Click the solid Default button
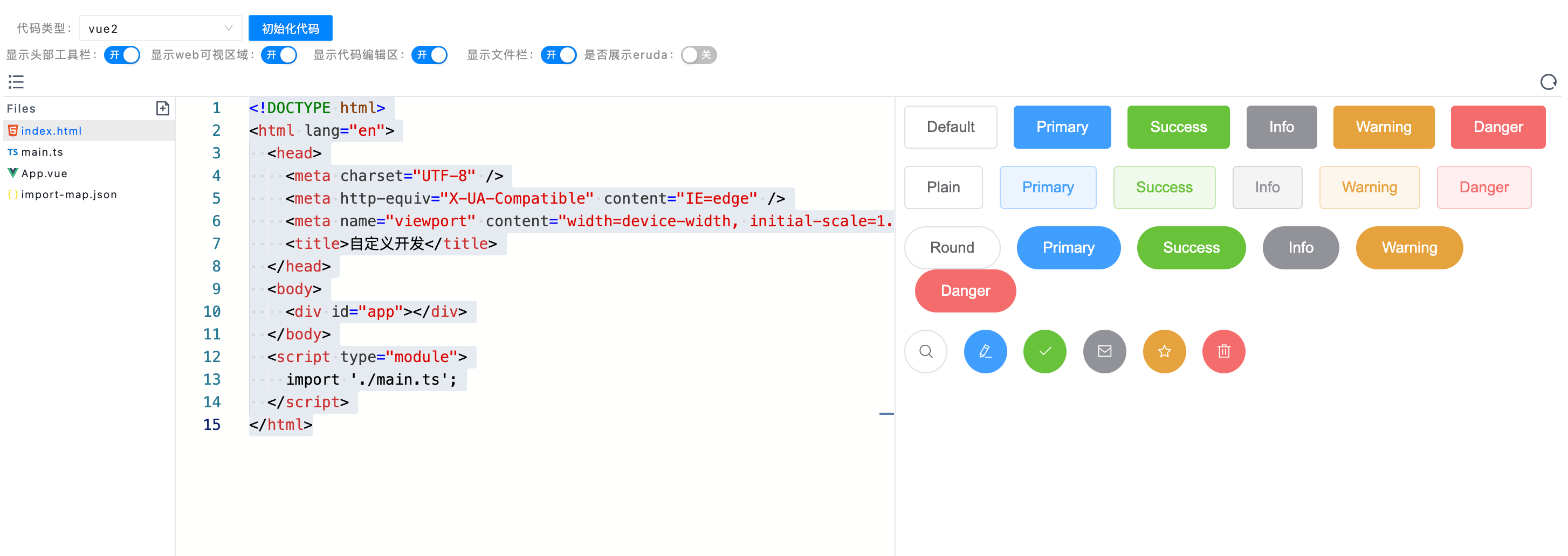This screenshot has height=556, width=1568. click(951, 127)
